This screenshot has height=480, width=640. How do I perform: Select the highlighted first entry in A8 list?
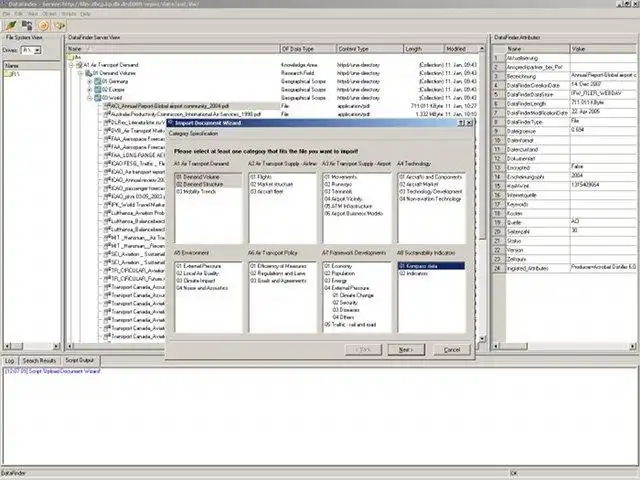(431, 266)
